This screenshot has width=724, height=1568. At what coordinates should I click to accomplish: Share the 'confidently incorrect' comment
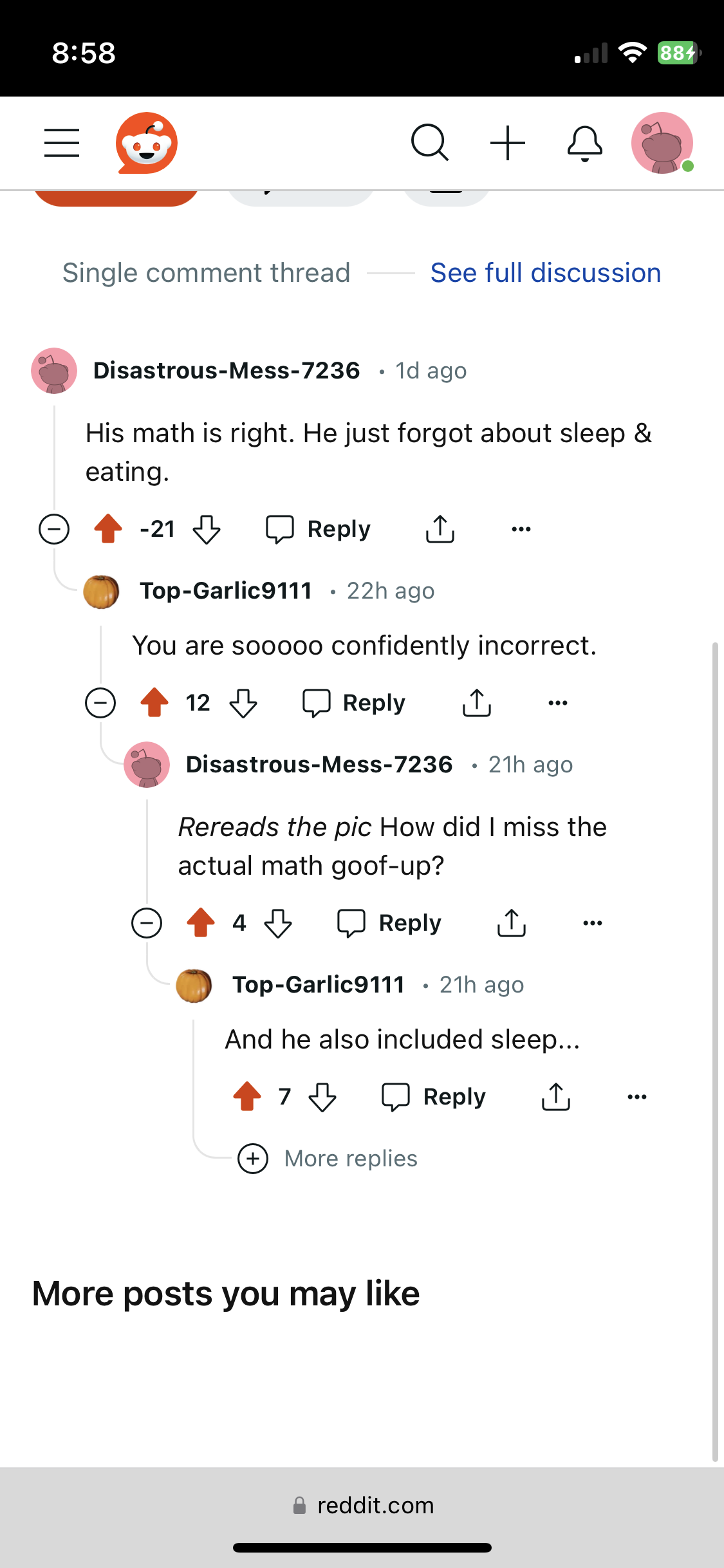click(x=477, y=703)
